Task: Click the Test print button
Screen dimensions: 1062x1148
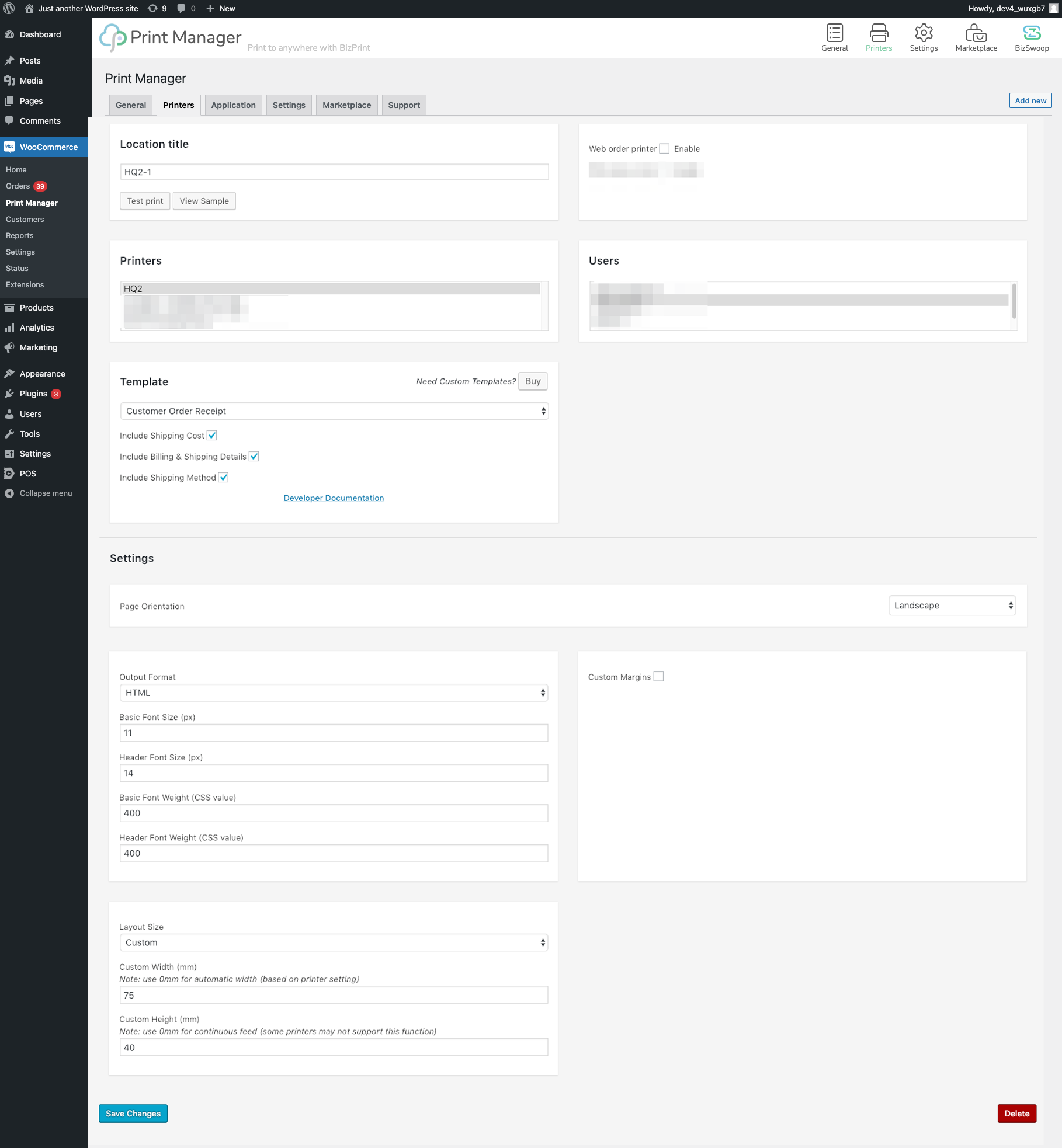Action: [145, 201]
